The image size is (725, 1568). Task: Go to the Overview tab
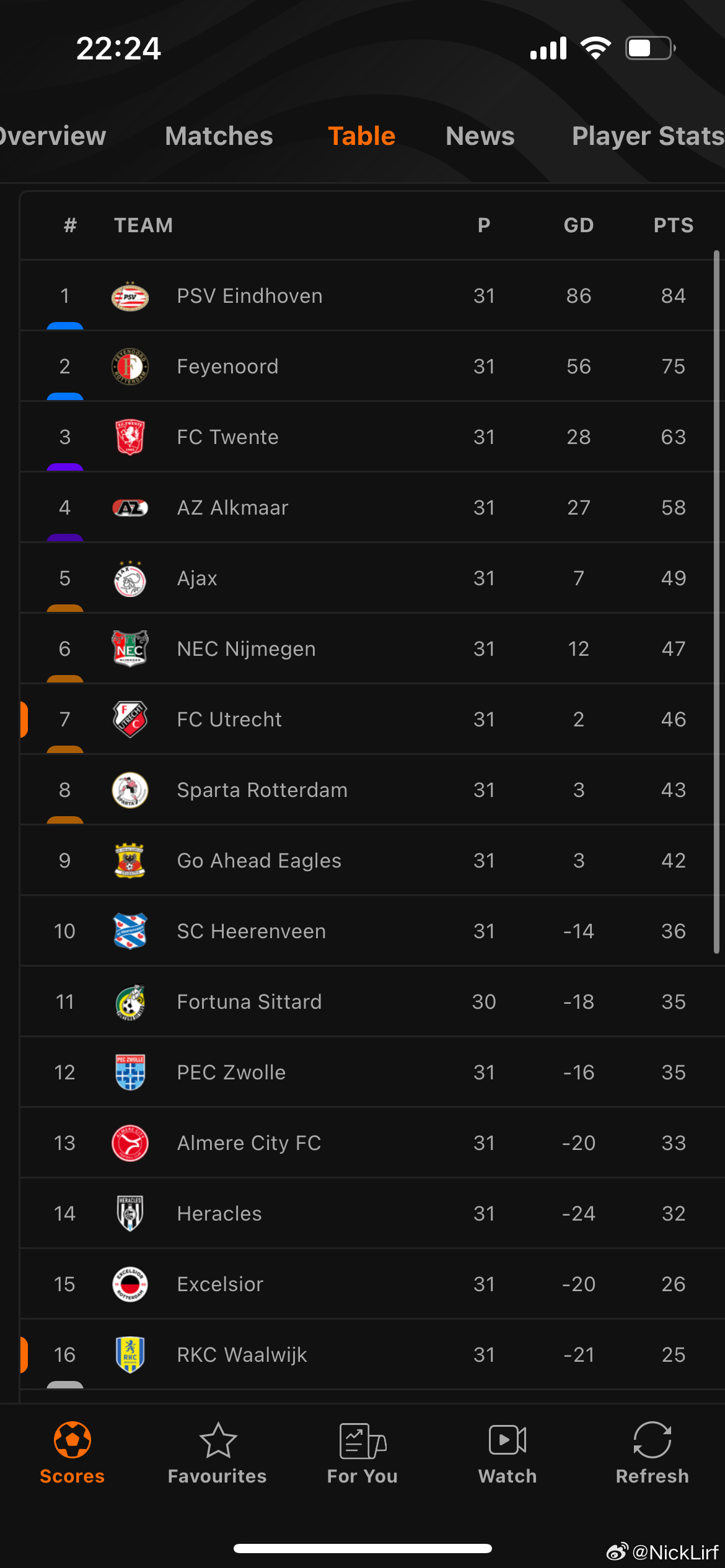coord(53,136)
